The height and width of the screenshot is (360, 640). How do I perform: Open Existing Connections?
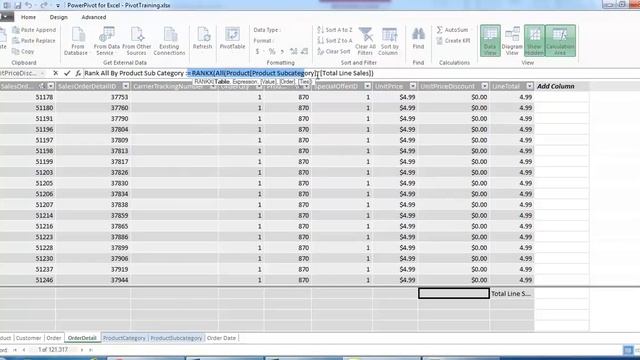(x=169, y=41)
